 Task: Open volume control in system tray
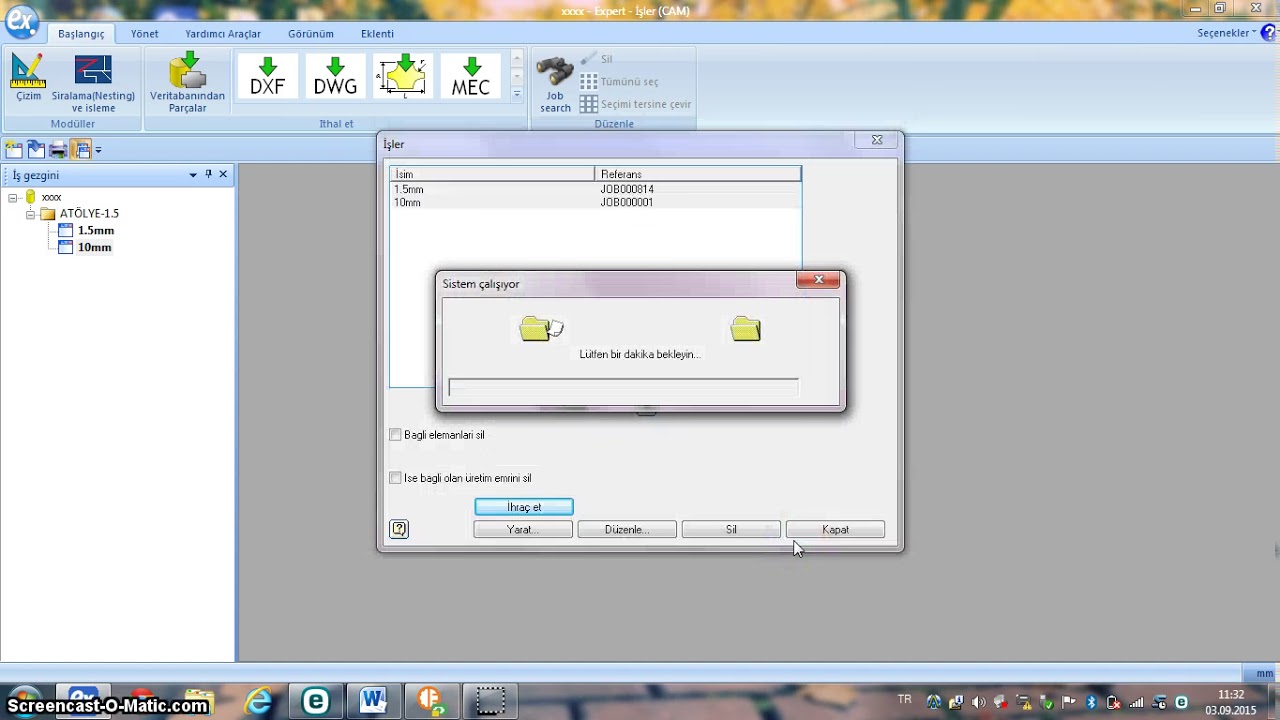point(978,702)
